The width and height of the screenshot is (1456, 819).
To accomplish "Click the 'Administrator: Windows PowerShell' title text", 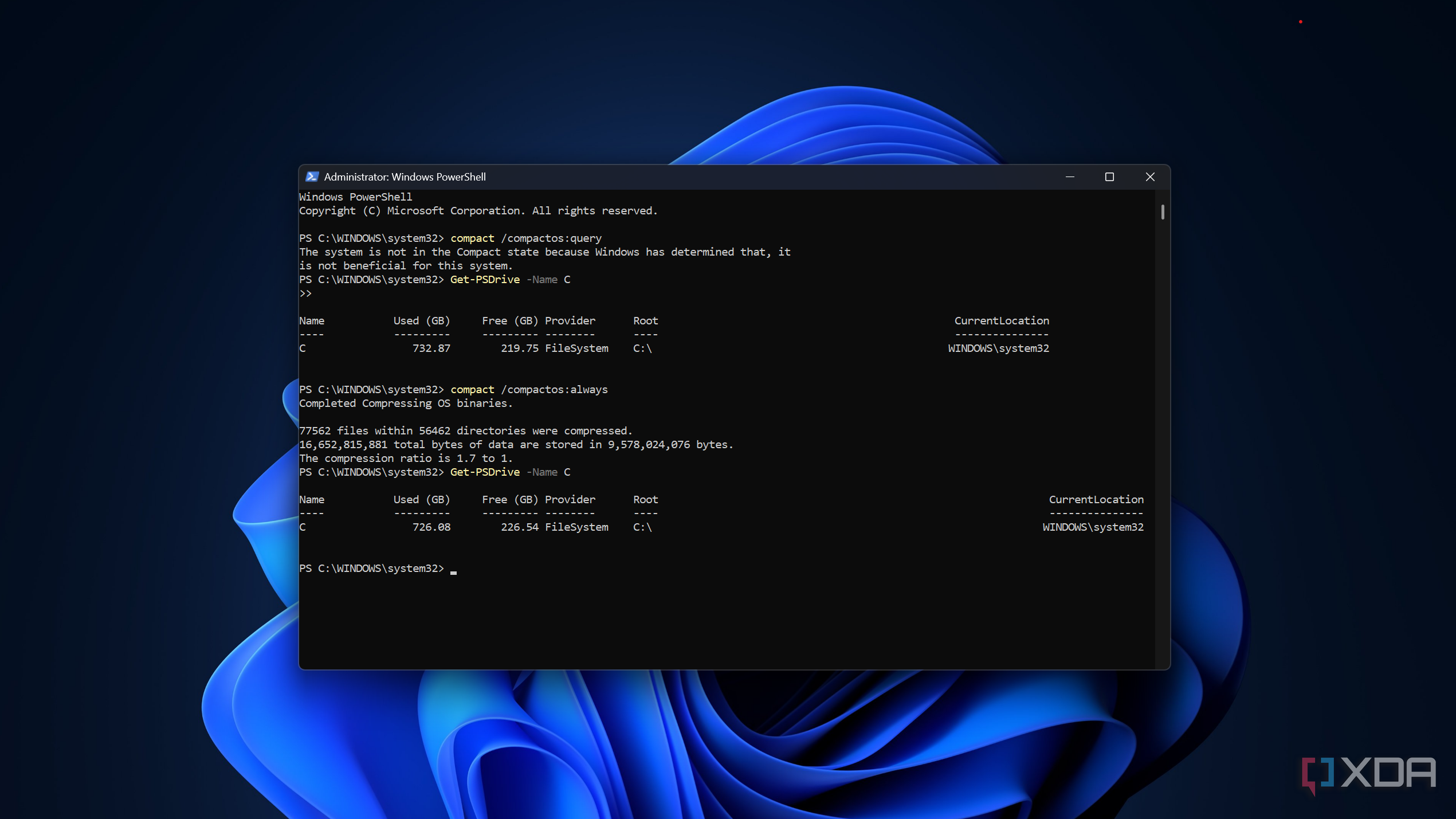I will pos(405,177).
